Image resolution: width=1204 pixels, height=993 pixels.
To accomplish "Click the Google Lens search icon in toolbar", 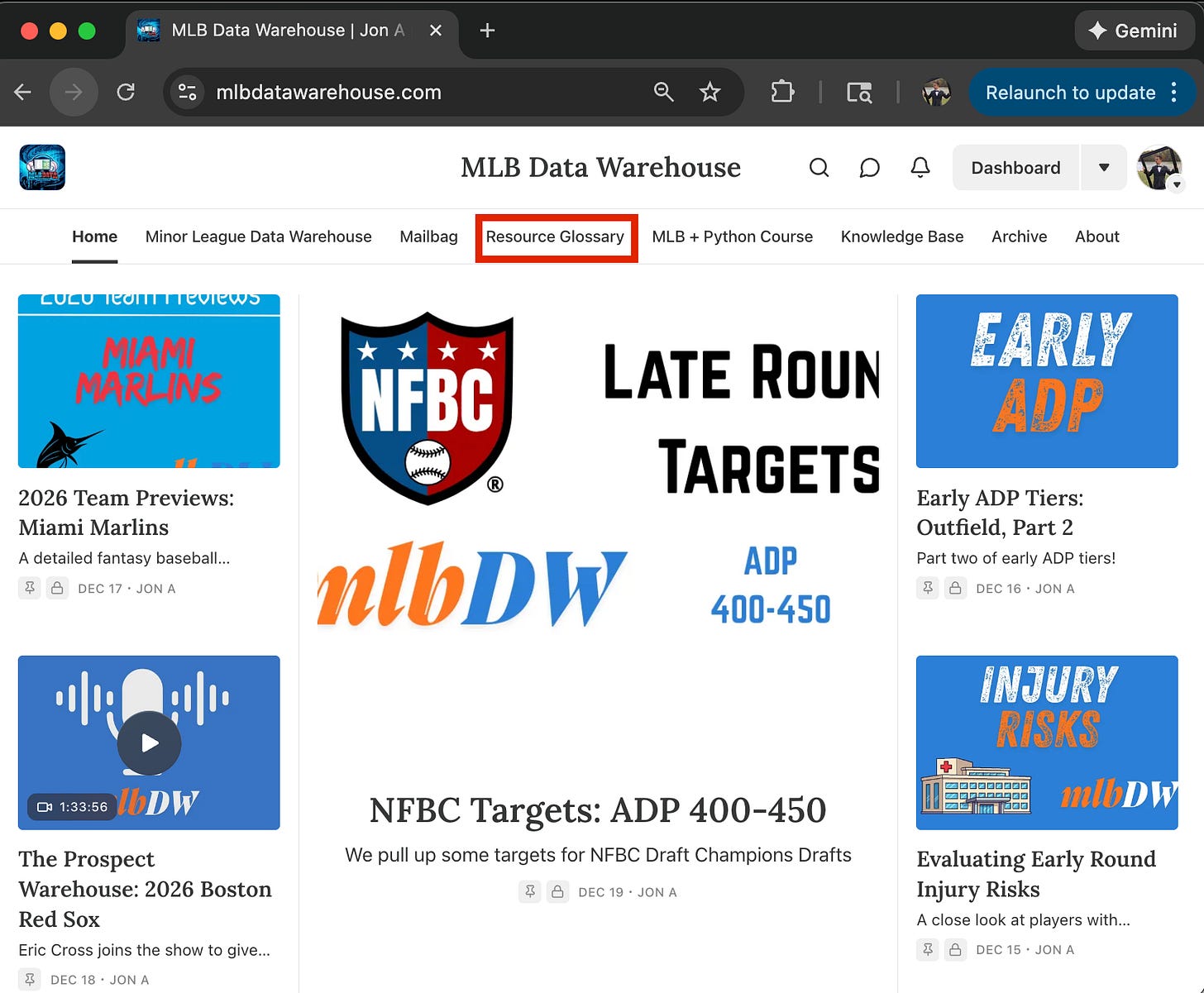I will (859, 92).
